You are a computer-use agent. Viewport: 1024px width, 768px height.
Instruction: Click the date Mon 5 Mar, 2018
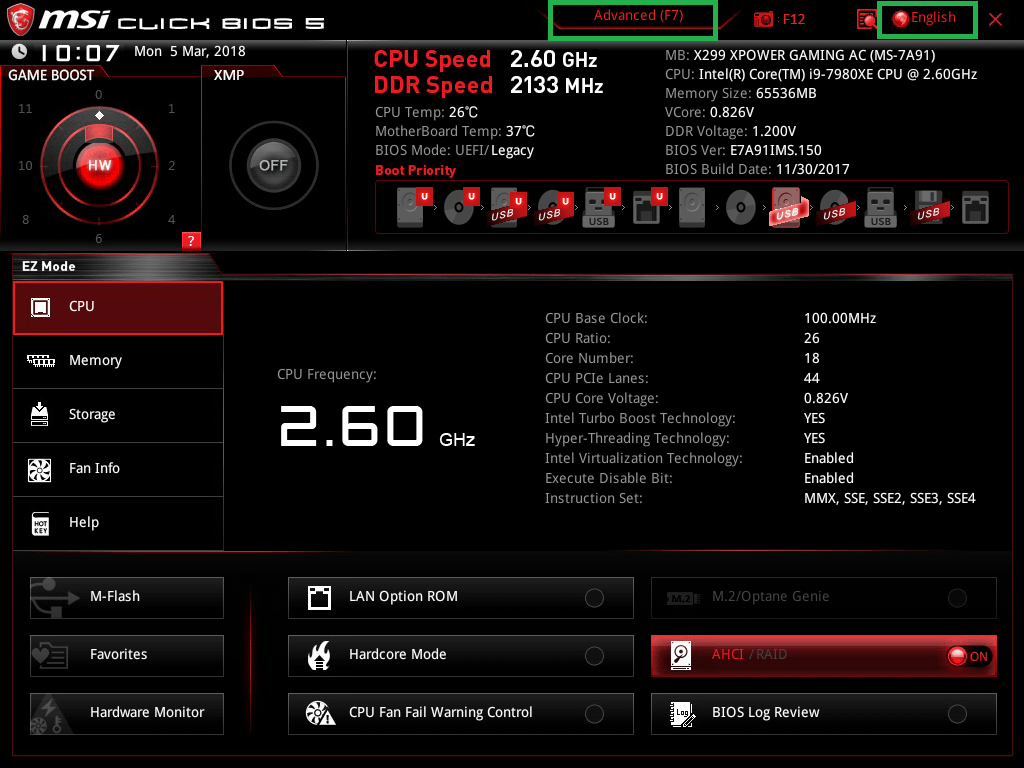point(189,51)
